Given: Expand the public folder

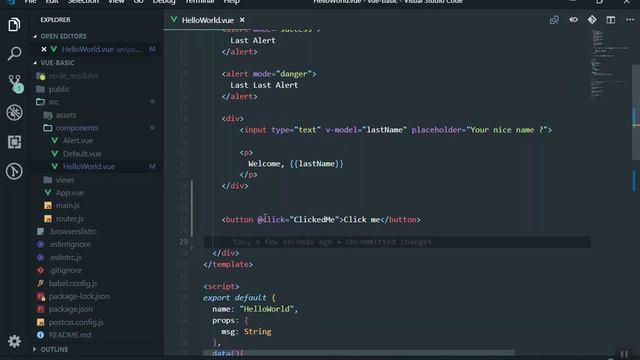Looking at the screenshot, I should [x=60, y=89].
